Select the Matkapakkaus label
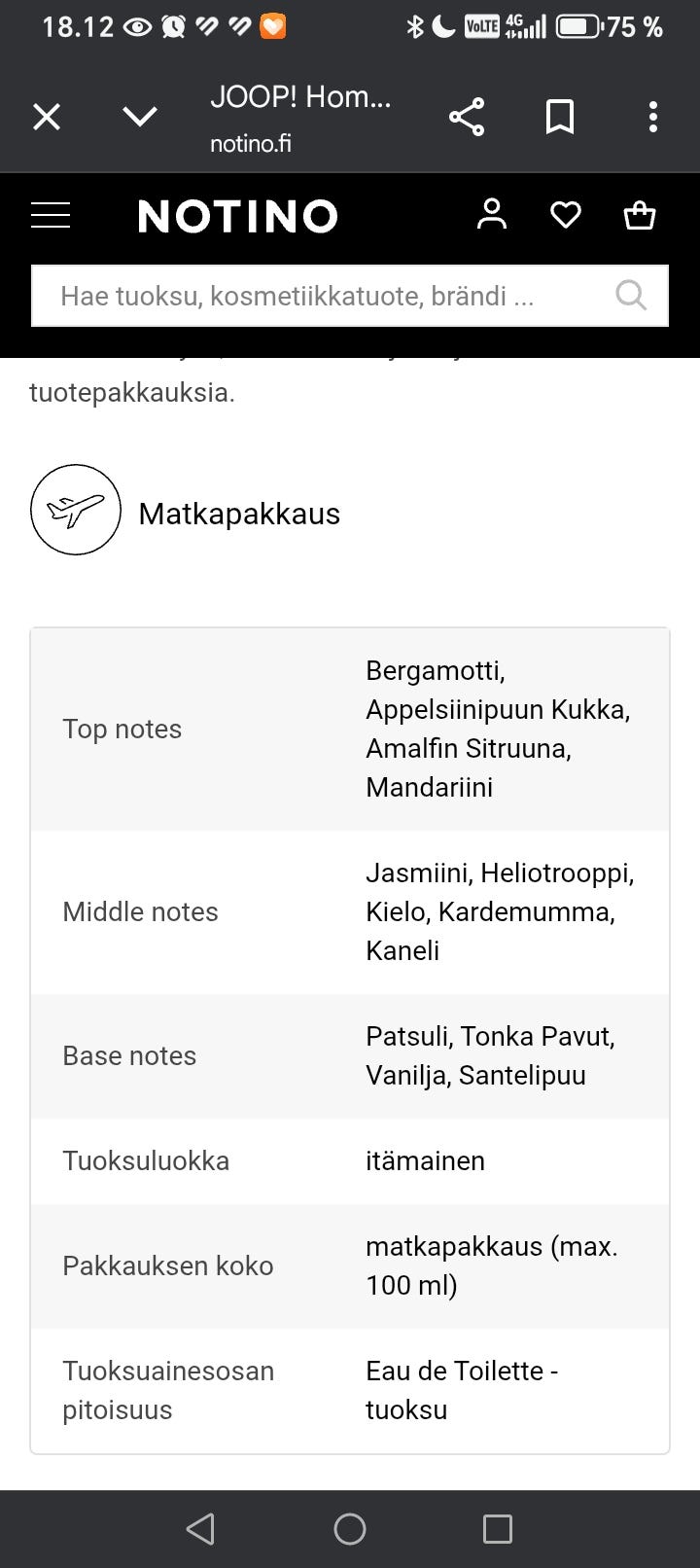Viewport: 700px width, 1568px height. click(x=239, y=514)
